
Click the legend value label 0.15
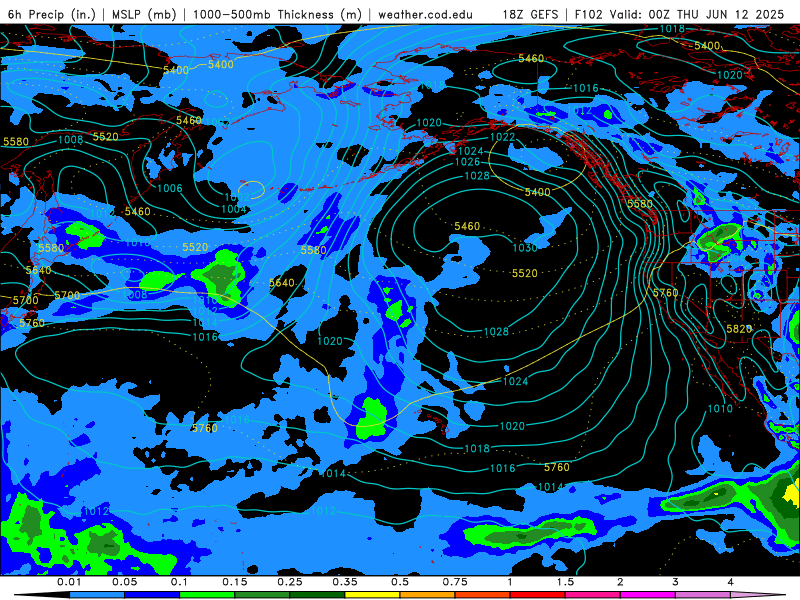(235, 582)
